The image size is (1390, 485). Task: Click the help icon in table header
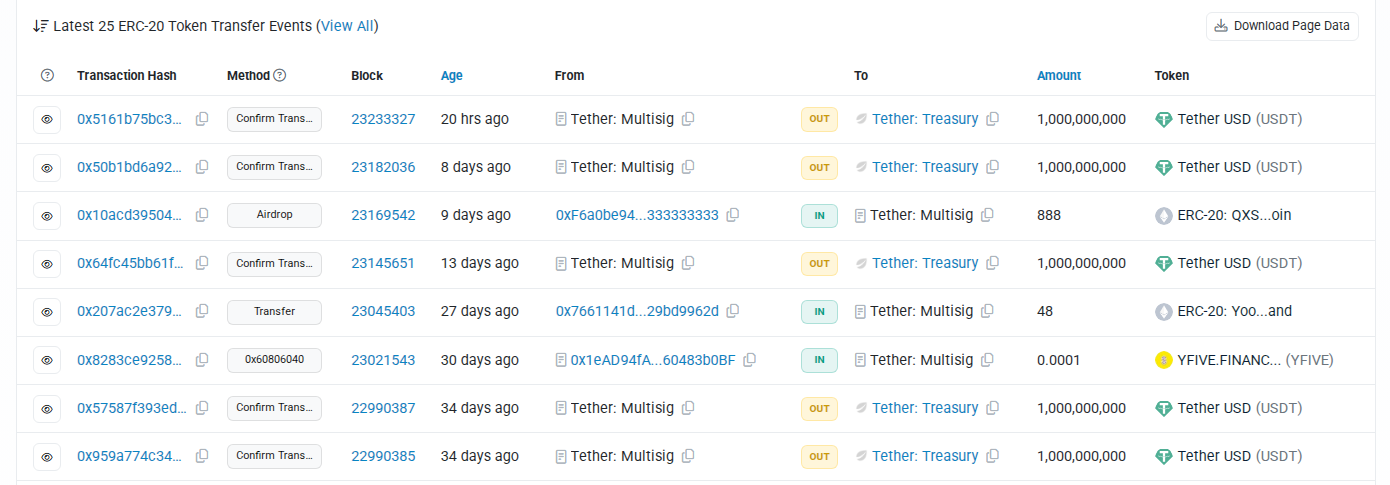click(x=47, y=75)
